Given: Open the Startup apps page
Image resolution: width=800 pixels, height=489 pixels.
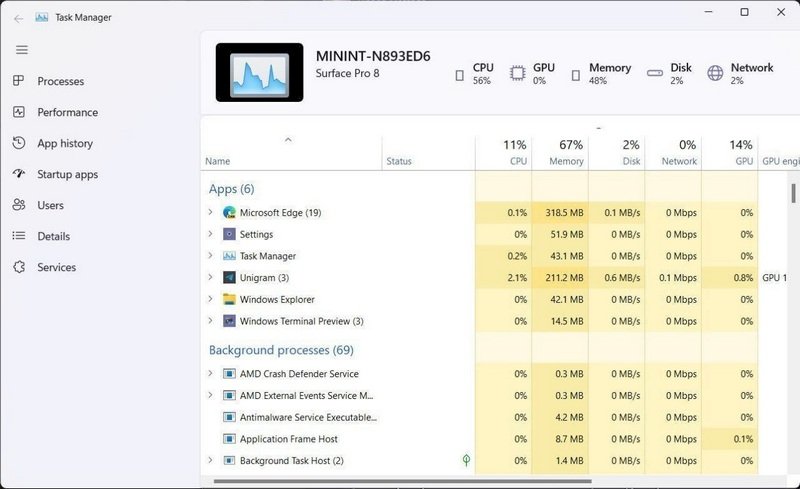Looking at the screenshot, I should tap(67, 175).
